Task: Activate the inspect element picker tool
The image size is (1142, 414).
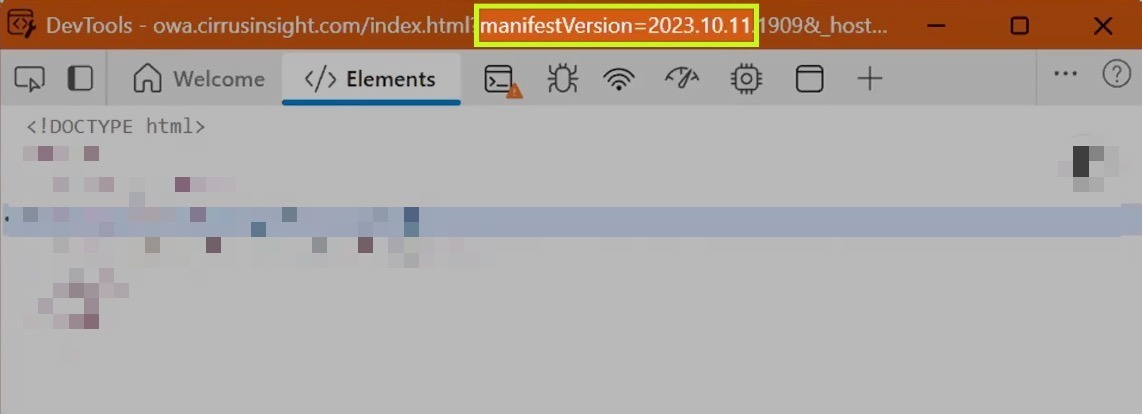Action: (29, 79)
